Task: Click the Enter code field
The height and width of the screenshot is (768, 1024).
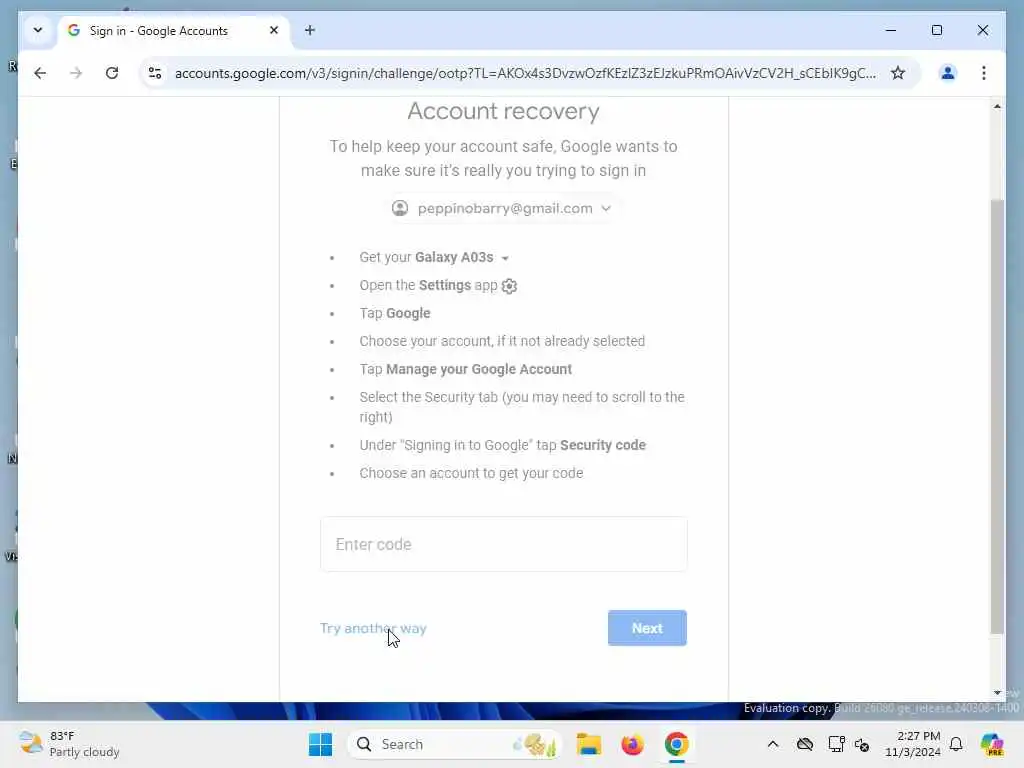Action: click(504, 544)
